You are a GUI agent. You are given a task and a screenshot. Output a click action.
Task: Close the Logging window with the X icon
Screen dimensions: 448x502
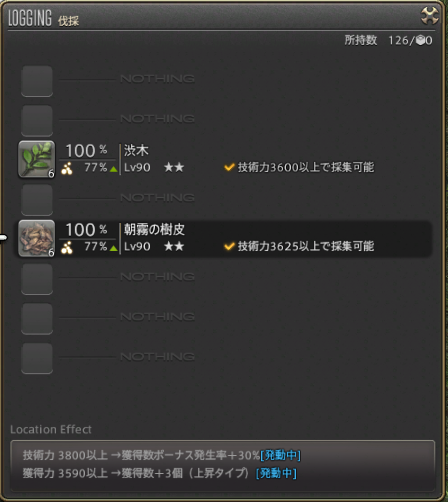429,16
